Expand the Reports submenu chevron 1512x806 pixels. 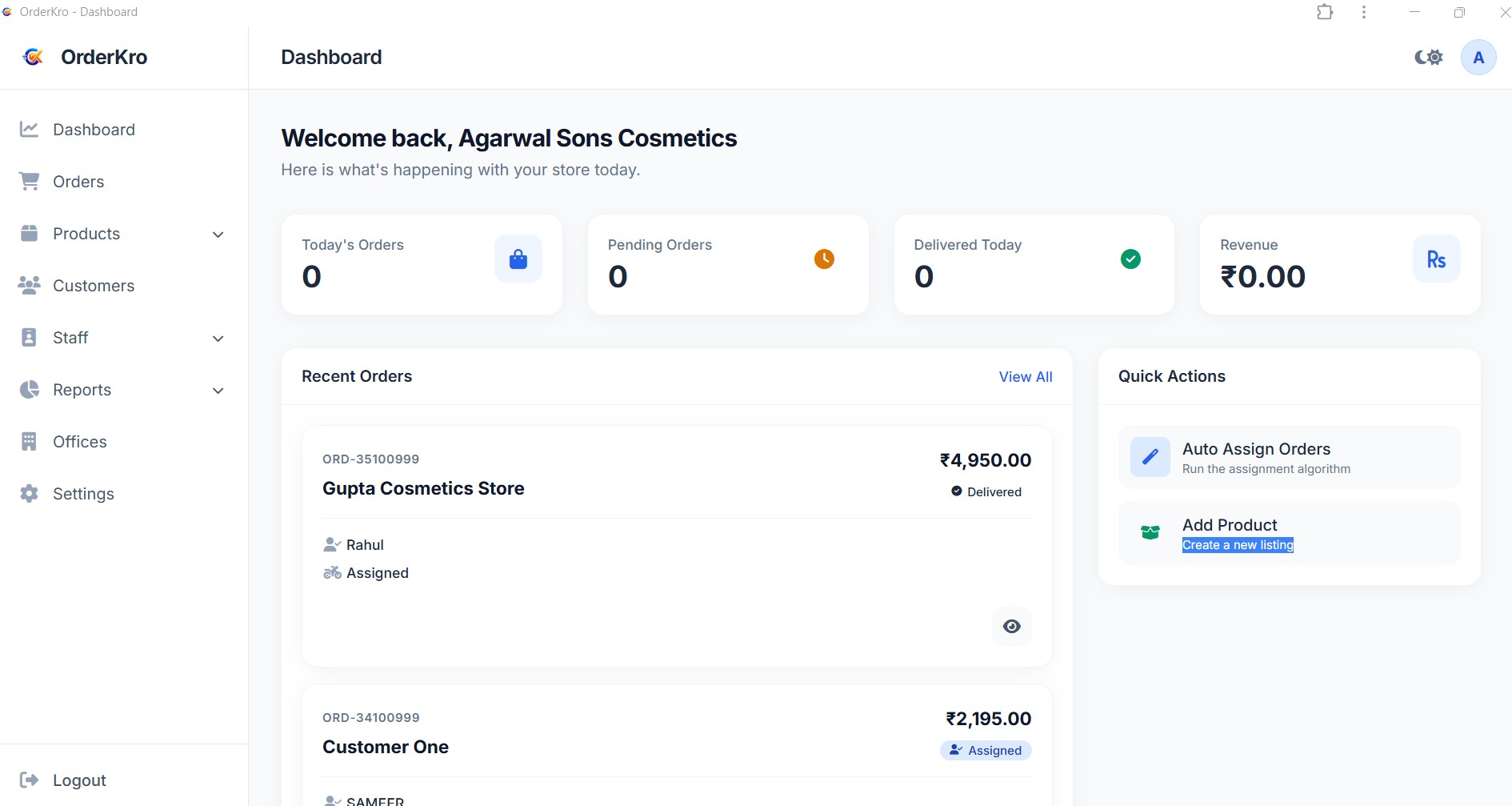218,390
